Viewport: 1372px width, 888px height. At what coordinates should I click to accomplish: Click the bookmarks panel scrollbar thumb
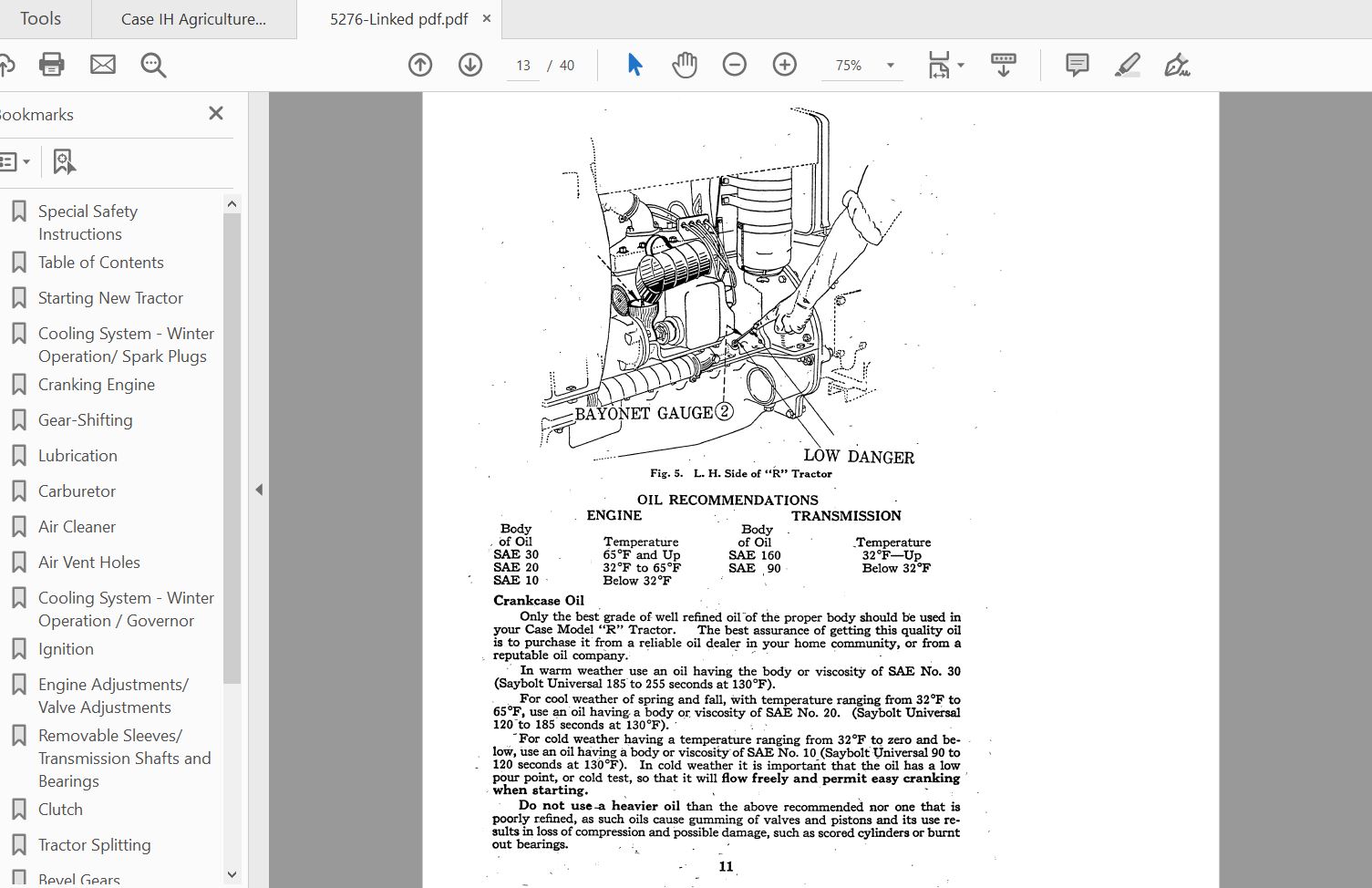coord(232,449)
